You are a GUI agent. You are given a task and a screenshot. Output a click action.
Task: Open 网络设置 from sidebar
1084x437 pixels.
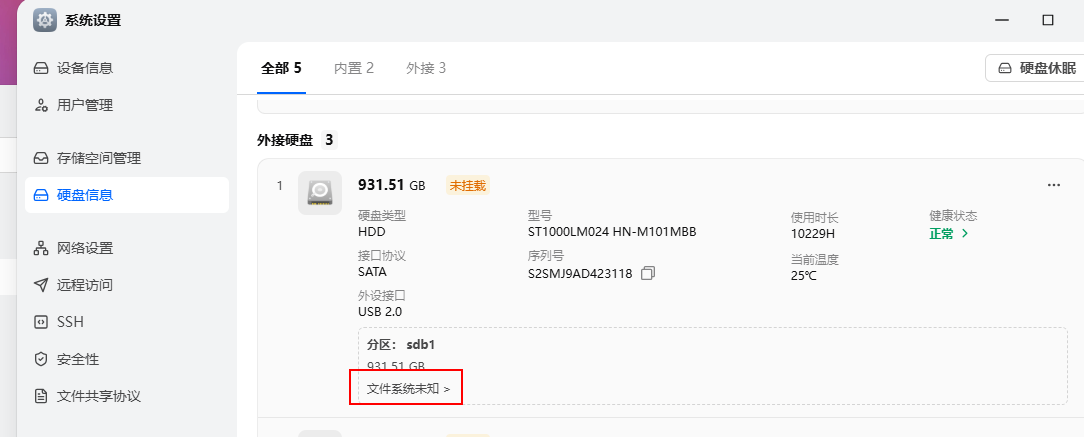click(84, 248)
